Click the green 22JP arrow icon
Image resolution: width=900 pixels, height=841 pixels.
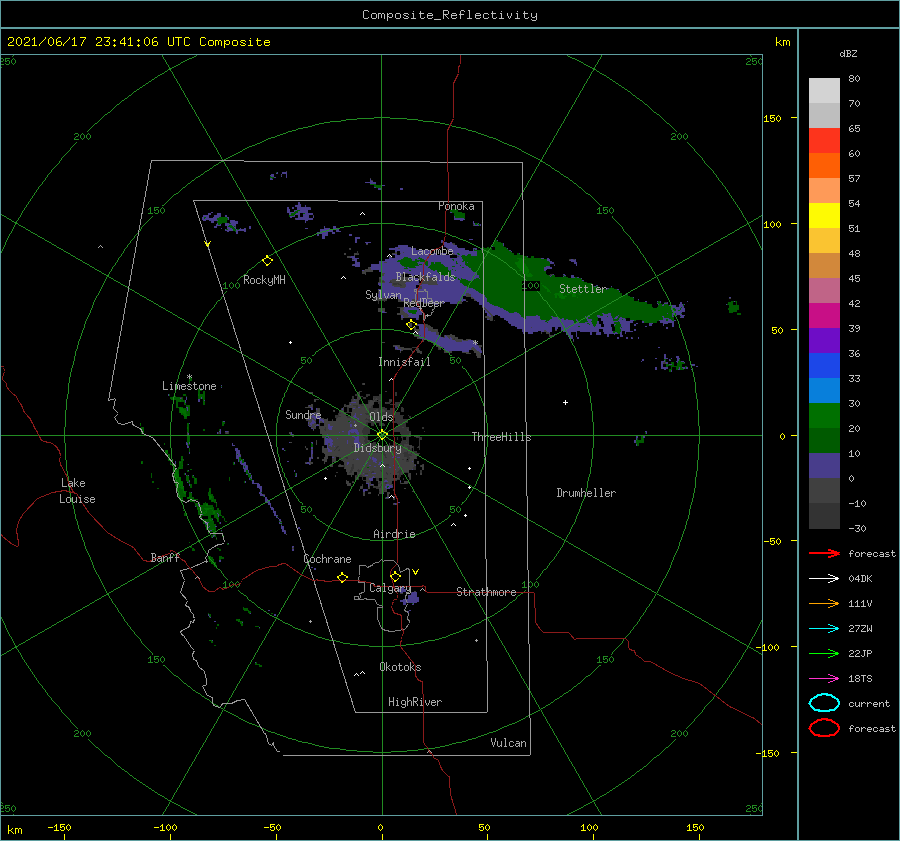(824, 653)
